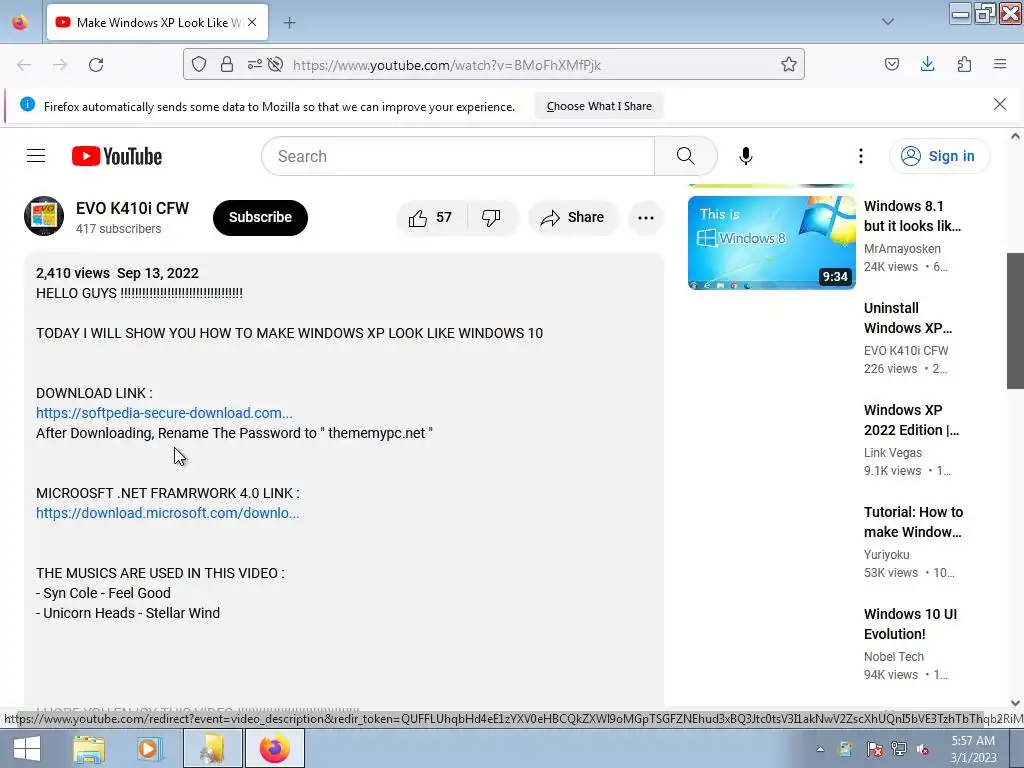Open 'Windows 8.1 but it looks lik...' video

coord(912,216)
